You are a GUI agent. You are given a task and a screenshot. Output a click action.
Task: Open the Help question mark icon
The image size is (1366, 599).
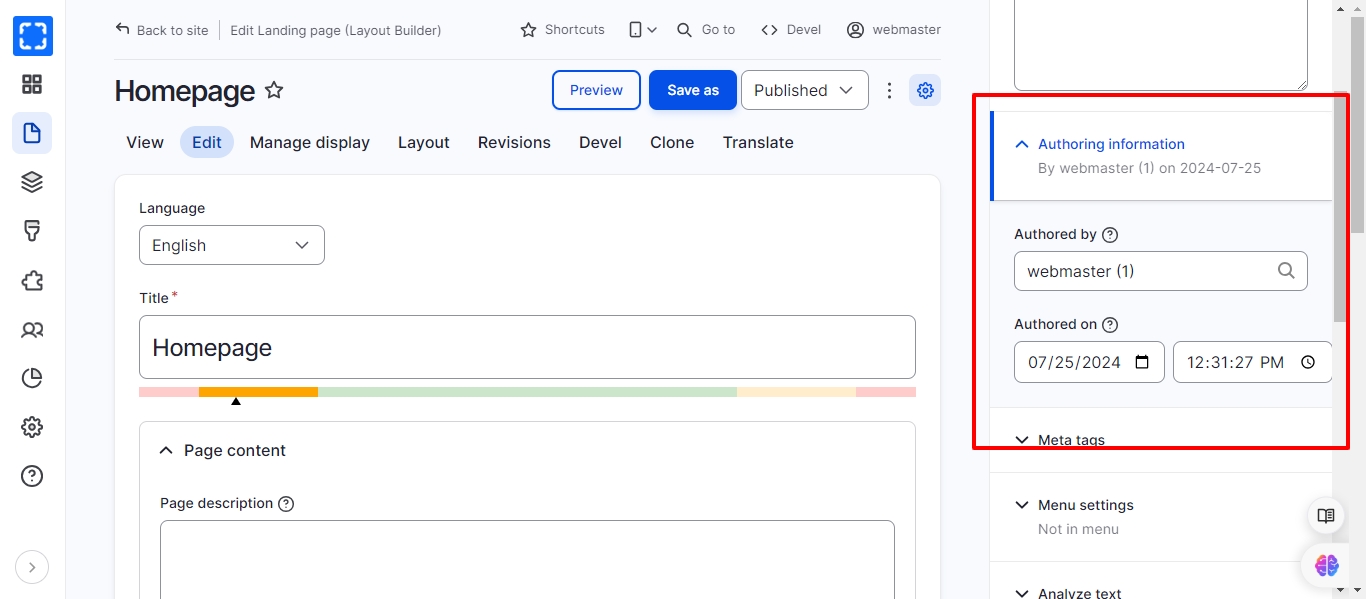32,476
